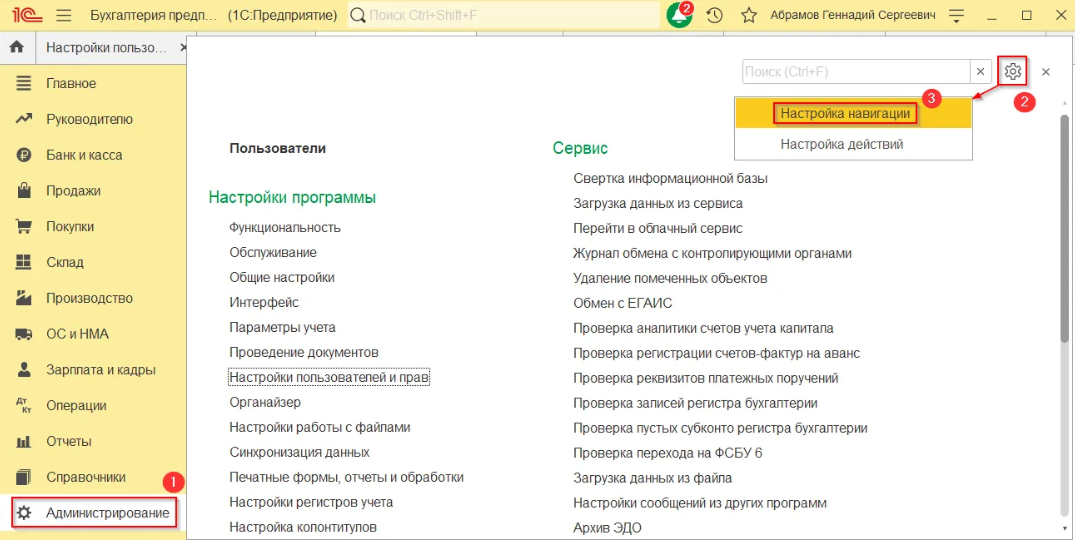
Task: Expand the user settings dropdown arrow
Action: pos(957,16)
